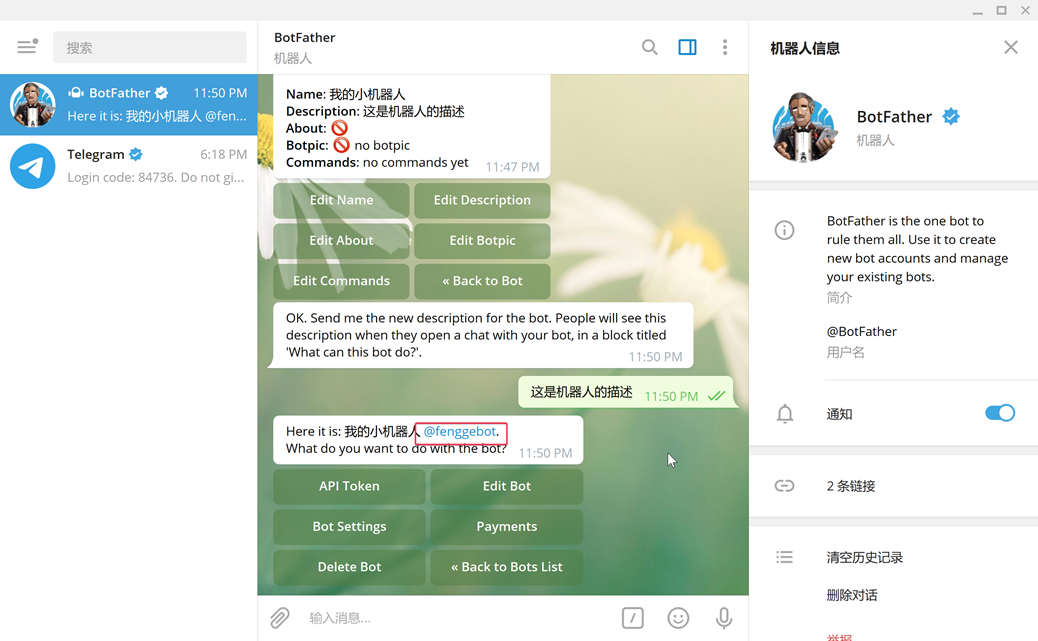Select 删除对话 to delete the chat
The height and width of the screenshot is (641, 1038).
click(x=852, y=595)
